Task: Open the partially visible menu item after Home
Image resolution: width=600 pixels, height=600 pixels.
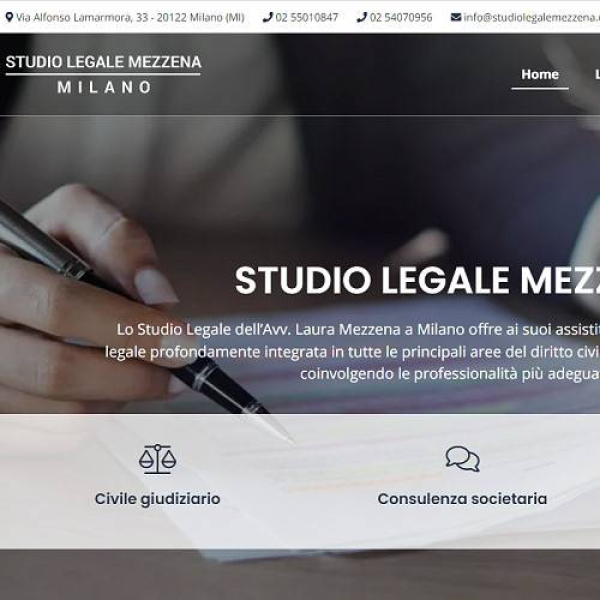Action: [x=597, y=74]
